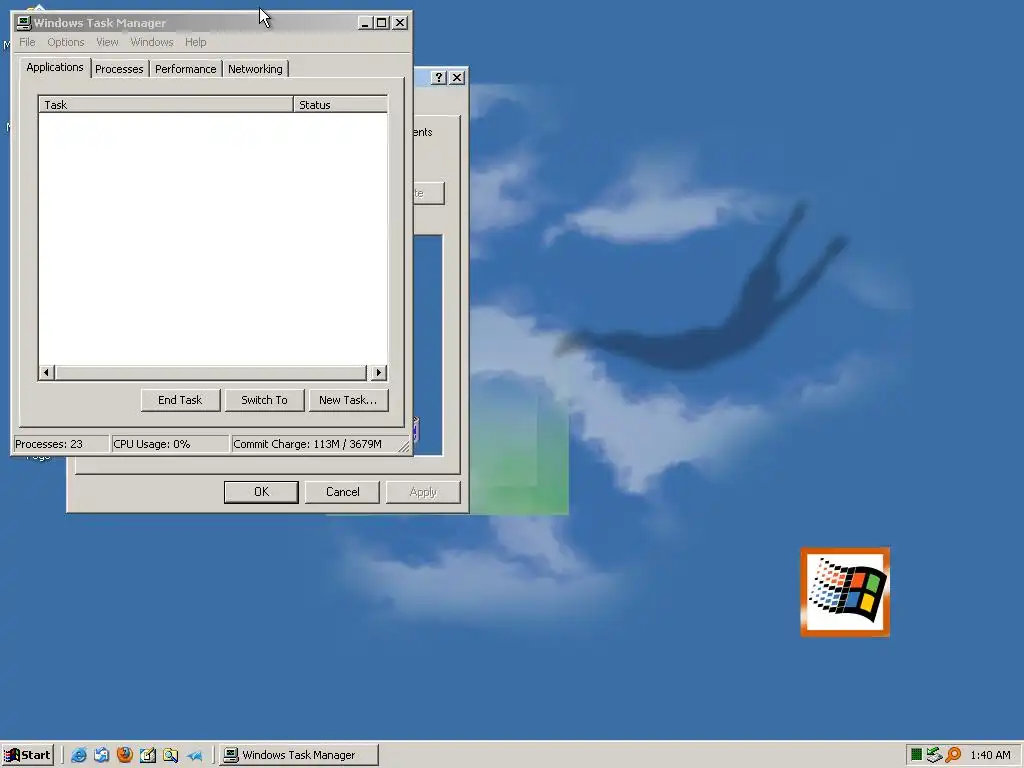Click the Windows logo desktop icon
The height and width of the screenshot is (768, 1024).
(845, 592)
